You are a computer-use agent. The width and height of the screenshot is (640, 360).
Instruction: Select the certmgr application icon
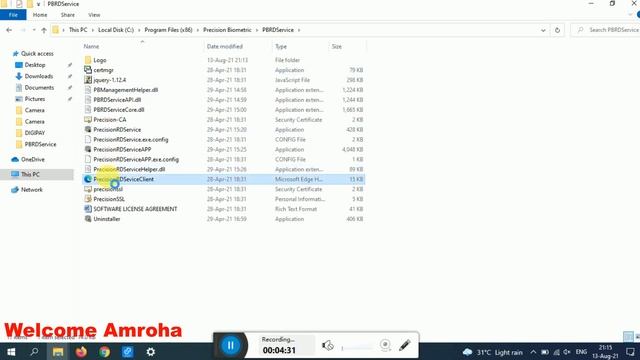point(88,70)
